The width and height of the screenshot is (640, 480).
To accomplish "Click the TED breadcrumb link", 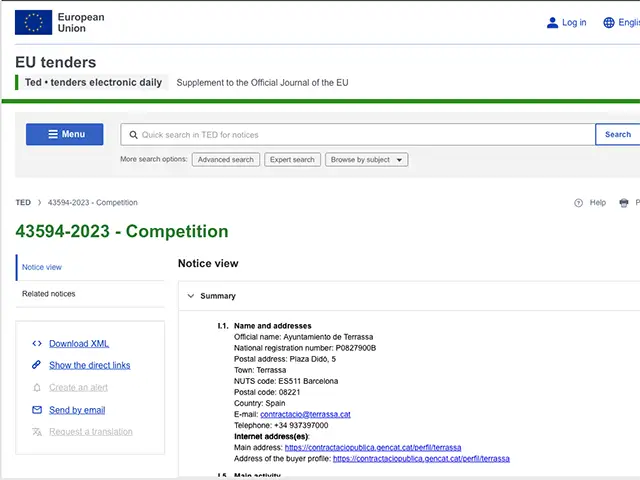I will (x=23, y=203).
